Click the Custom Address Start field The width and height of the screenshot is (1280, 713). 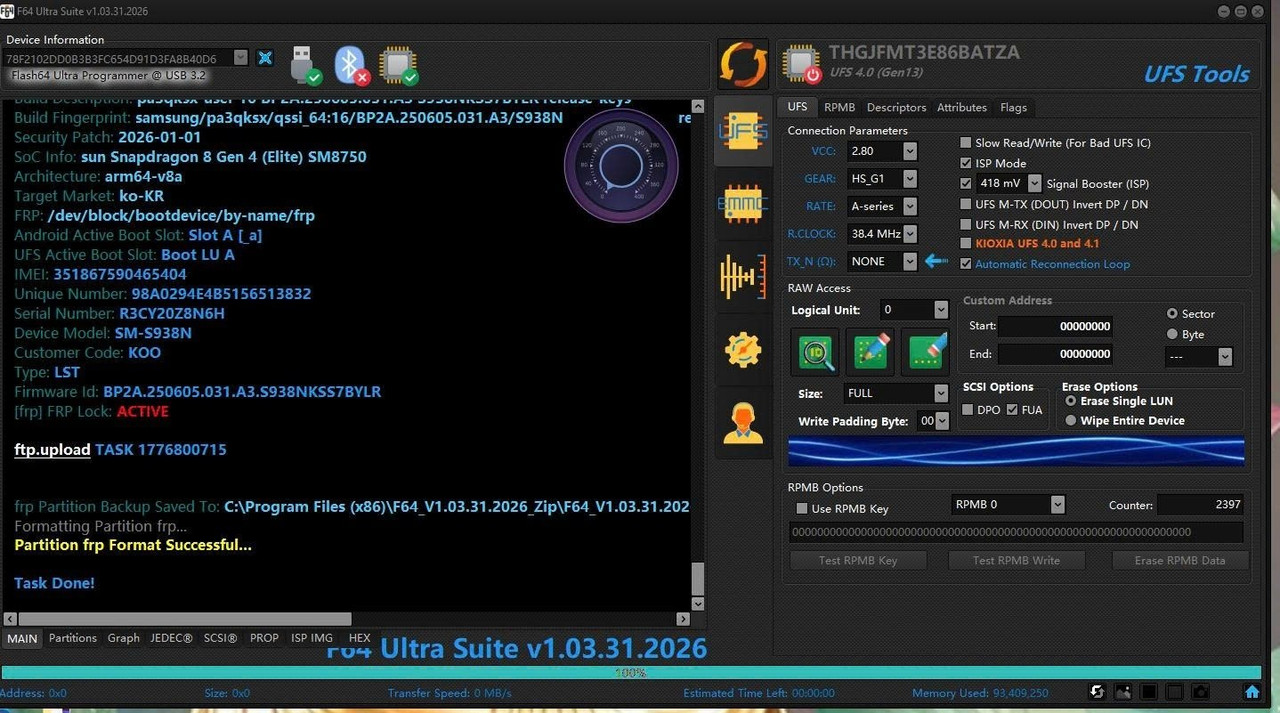(x=1055, y=326)
